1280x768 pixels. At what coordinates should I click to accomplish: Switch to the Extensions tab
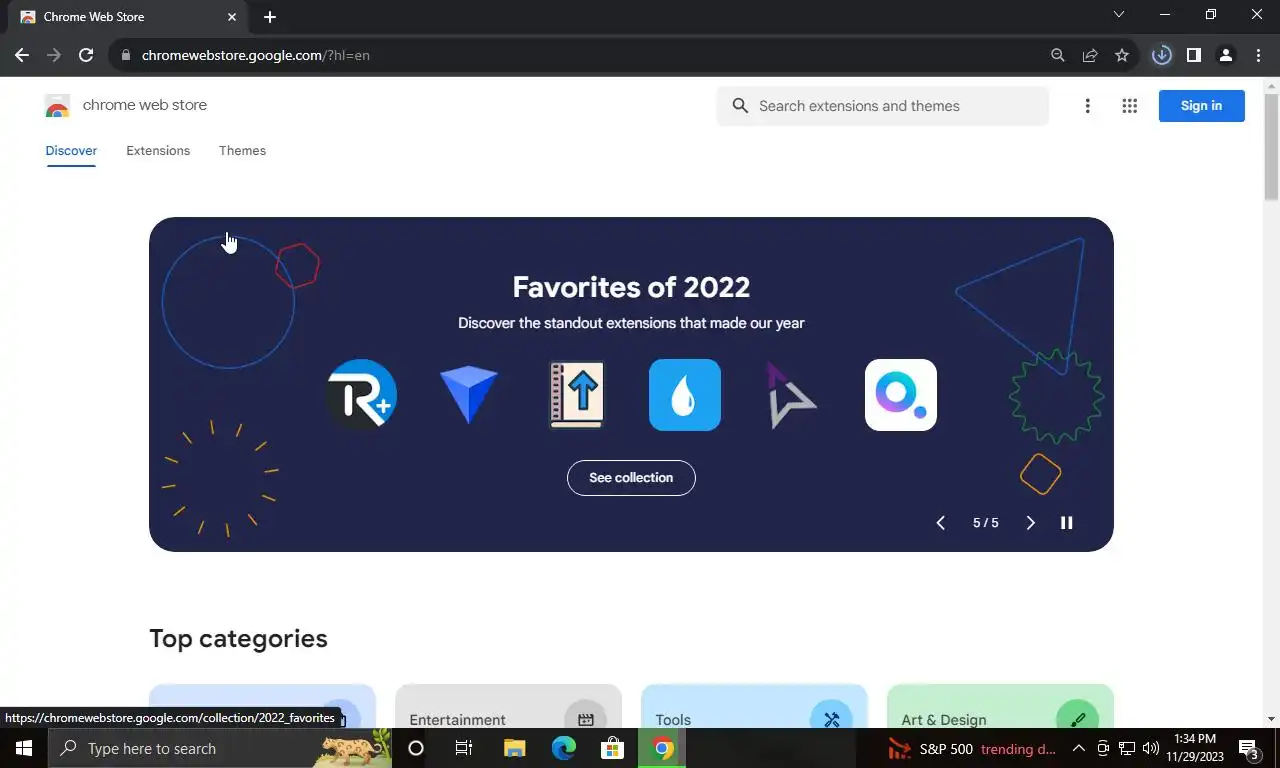(x=158, y=151)
